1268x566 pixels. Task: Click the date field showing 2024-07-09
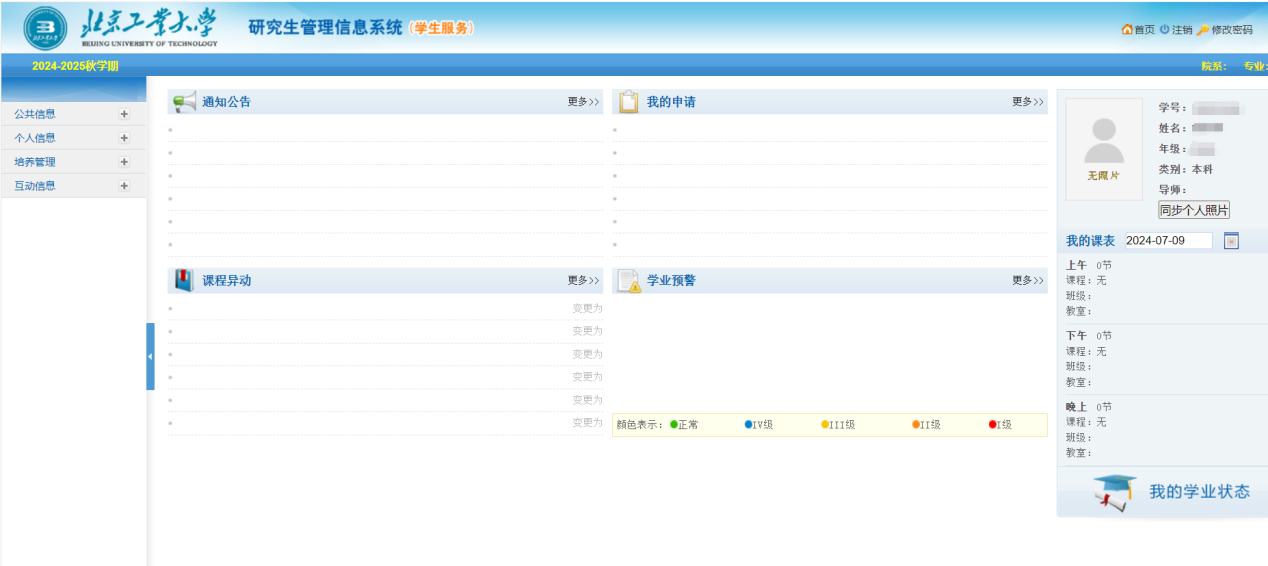[1167, 241]
